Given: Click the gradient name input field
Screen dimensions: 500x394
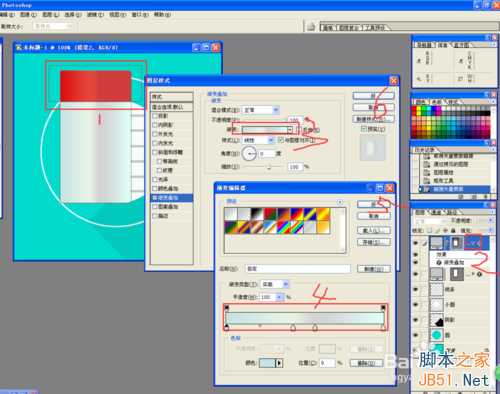Looking at the screenshot, I should coord(298,268).
